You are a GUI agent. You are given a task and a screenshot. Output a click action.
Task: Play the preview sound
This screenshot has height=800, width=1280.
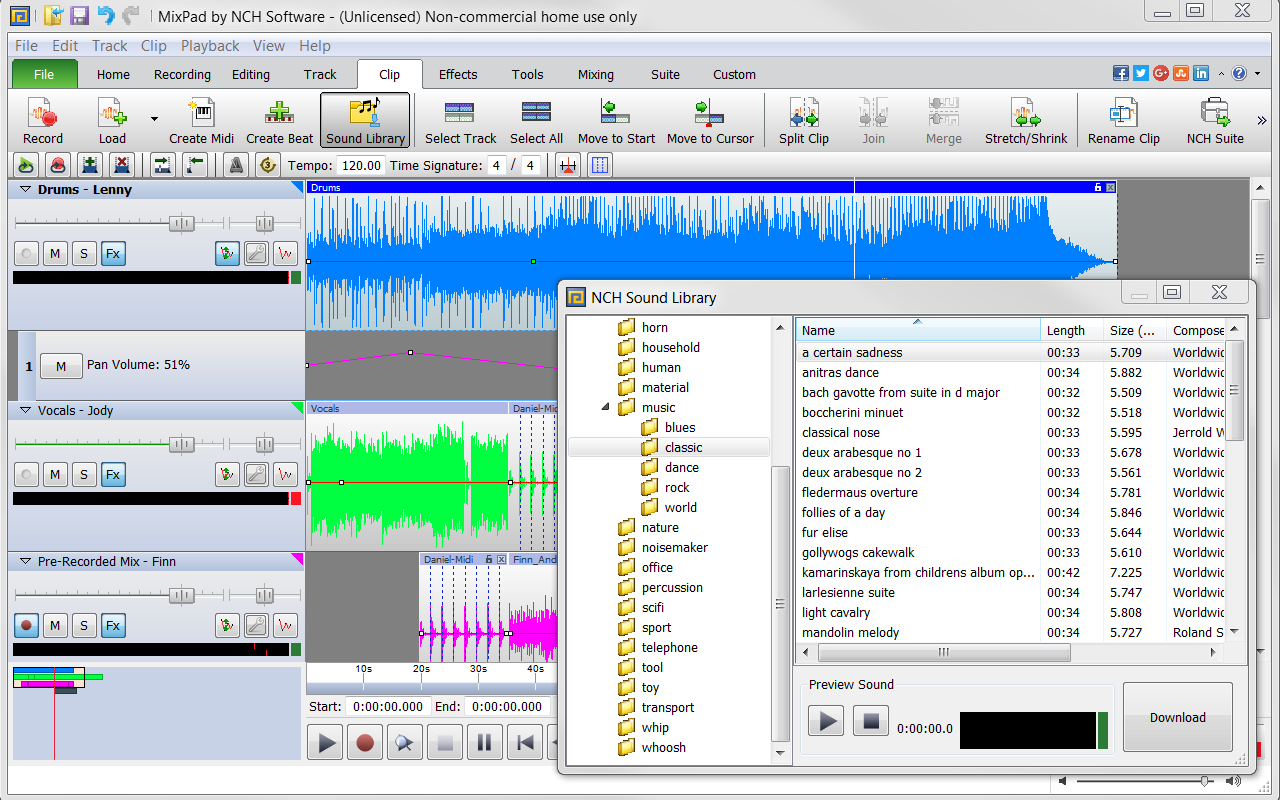pos(826,721)
